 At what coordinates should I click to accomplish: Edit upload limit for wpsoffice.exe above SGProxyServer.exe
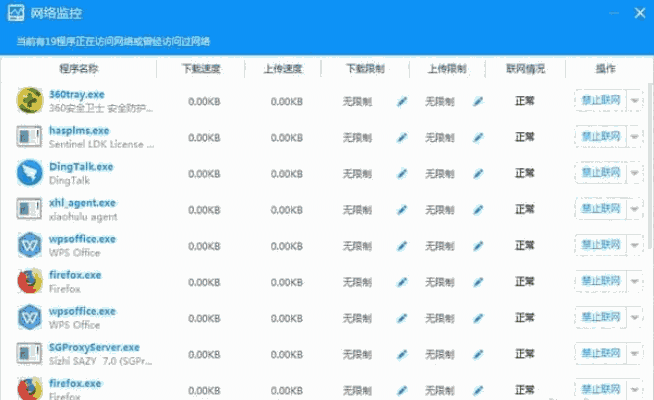(x=478, y=318)
